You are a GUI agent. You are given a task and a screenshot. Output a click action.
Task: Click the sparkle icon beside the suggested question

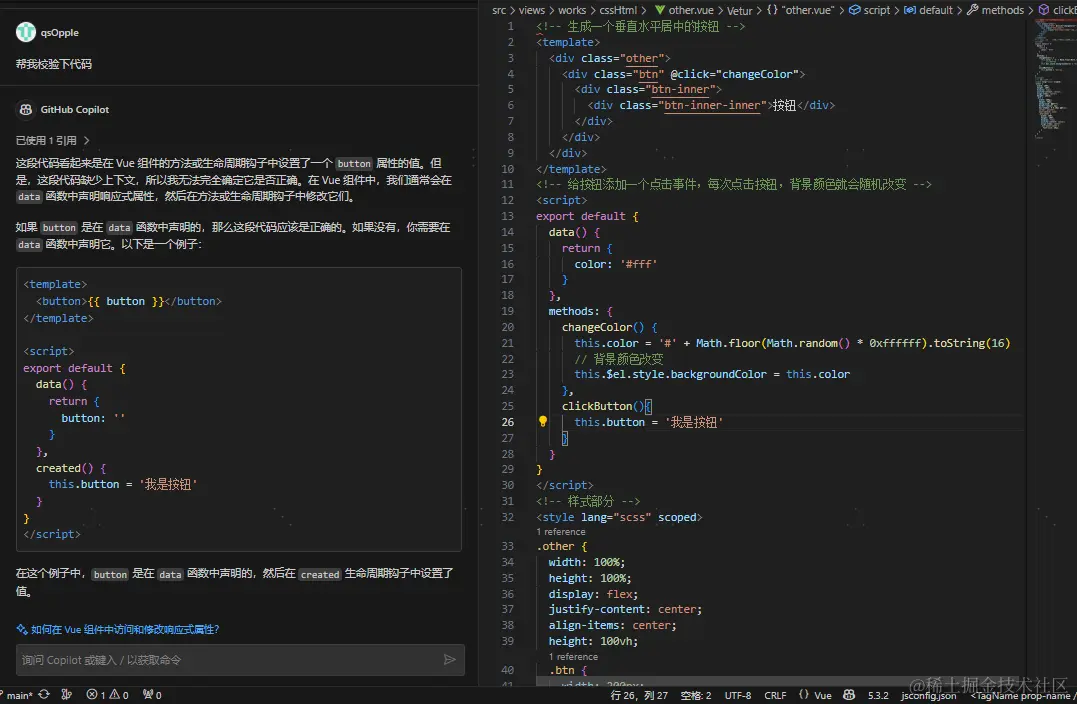click(22, 629)
